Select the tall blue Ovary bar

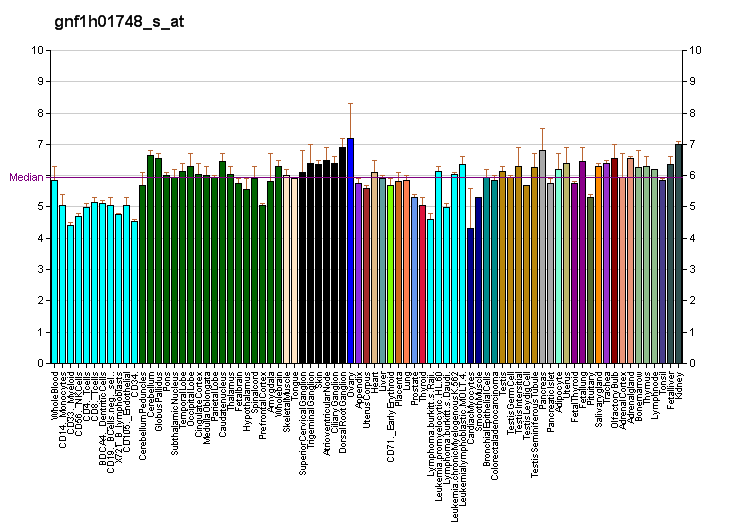[x=350, y=250]
